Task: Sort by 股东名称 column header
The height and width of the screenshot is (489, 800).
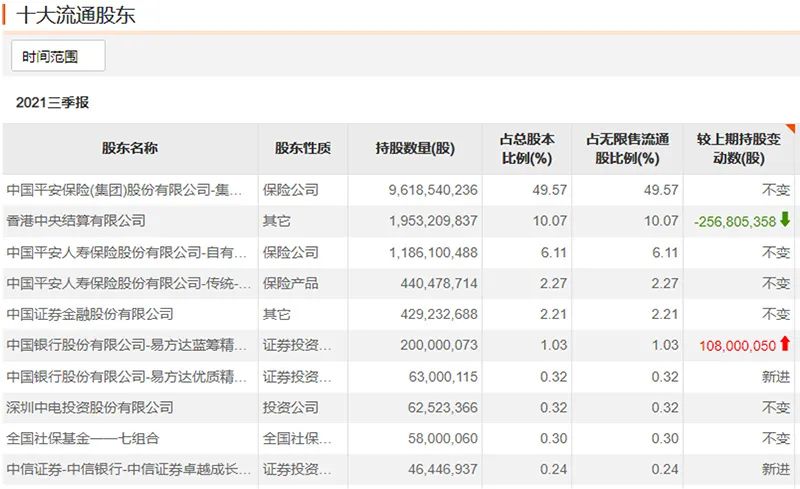Action: 130,149
